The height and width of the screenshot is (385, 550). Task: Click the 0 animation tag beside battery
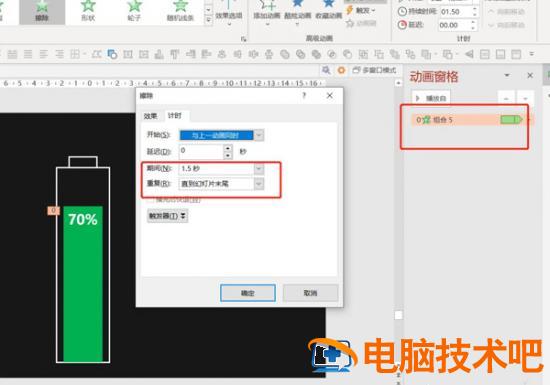coord(53,210)
